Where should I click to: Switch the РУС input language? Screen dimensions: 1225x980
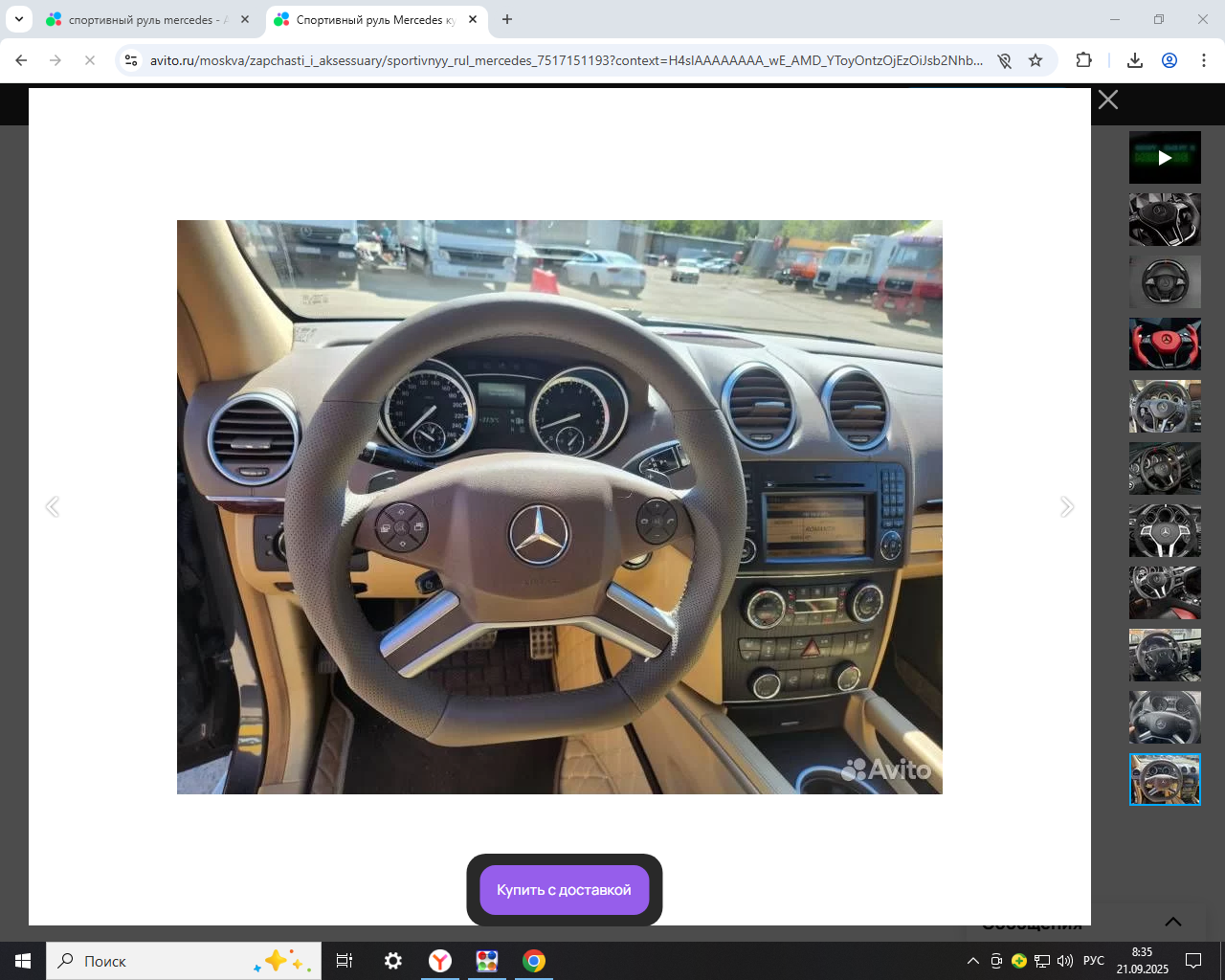tap(1094, 961)
